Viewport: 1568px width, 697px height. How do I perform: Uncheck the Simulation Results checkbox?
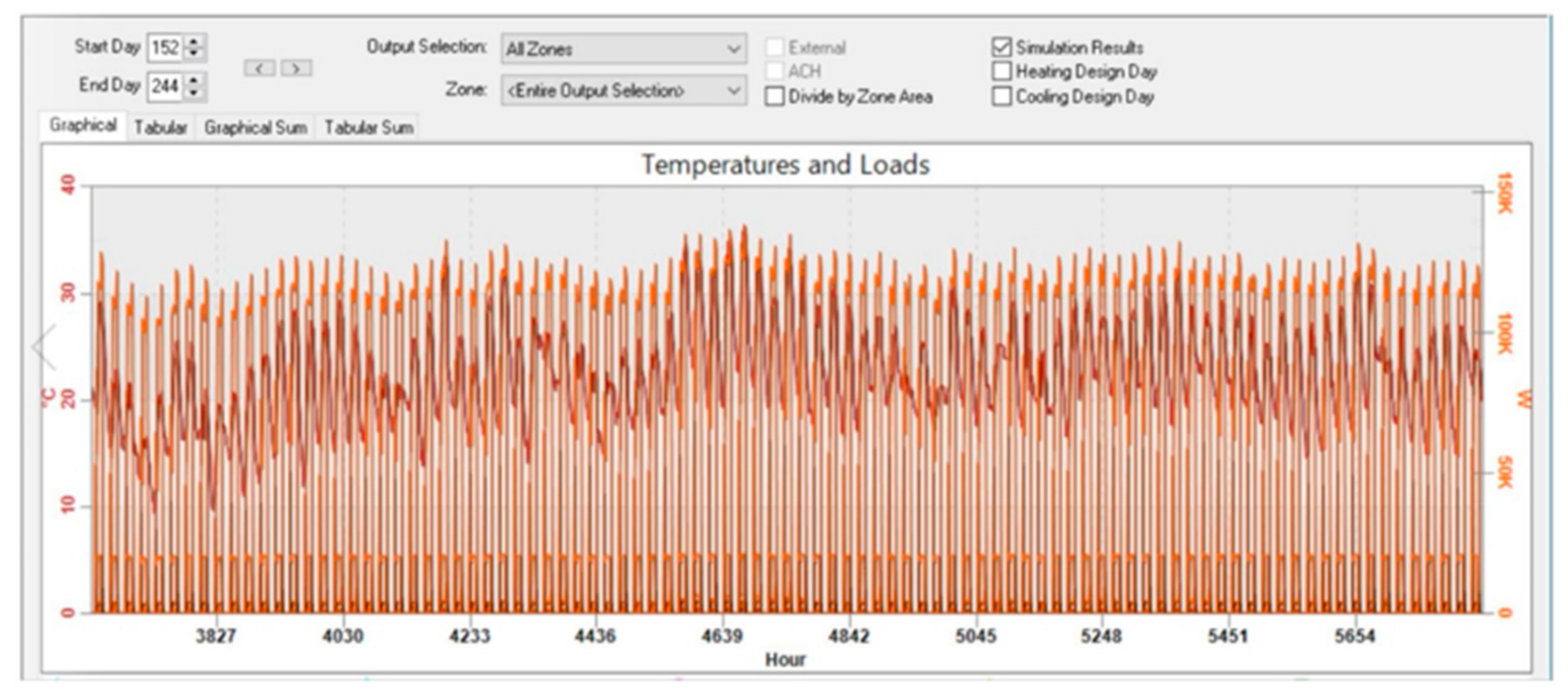[x=1001, y=47]
